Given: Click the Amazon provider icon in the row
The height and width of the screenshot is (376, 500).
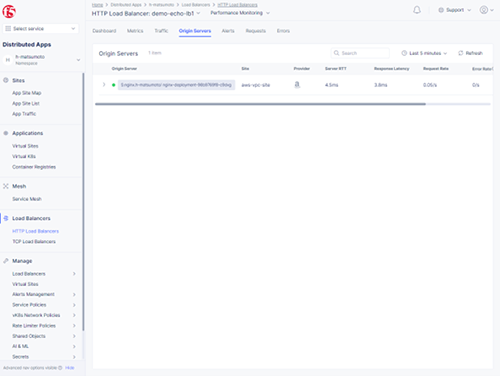Looking at the screenshot, I should point(297,85).
